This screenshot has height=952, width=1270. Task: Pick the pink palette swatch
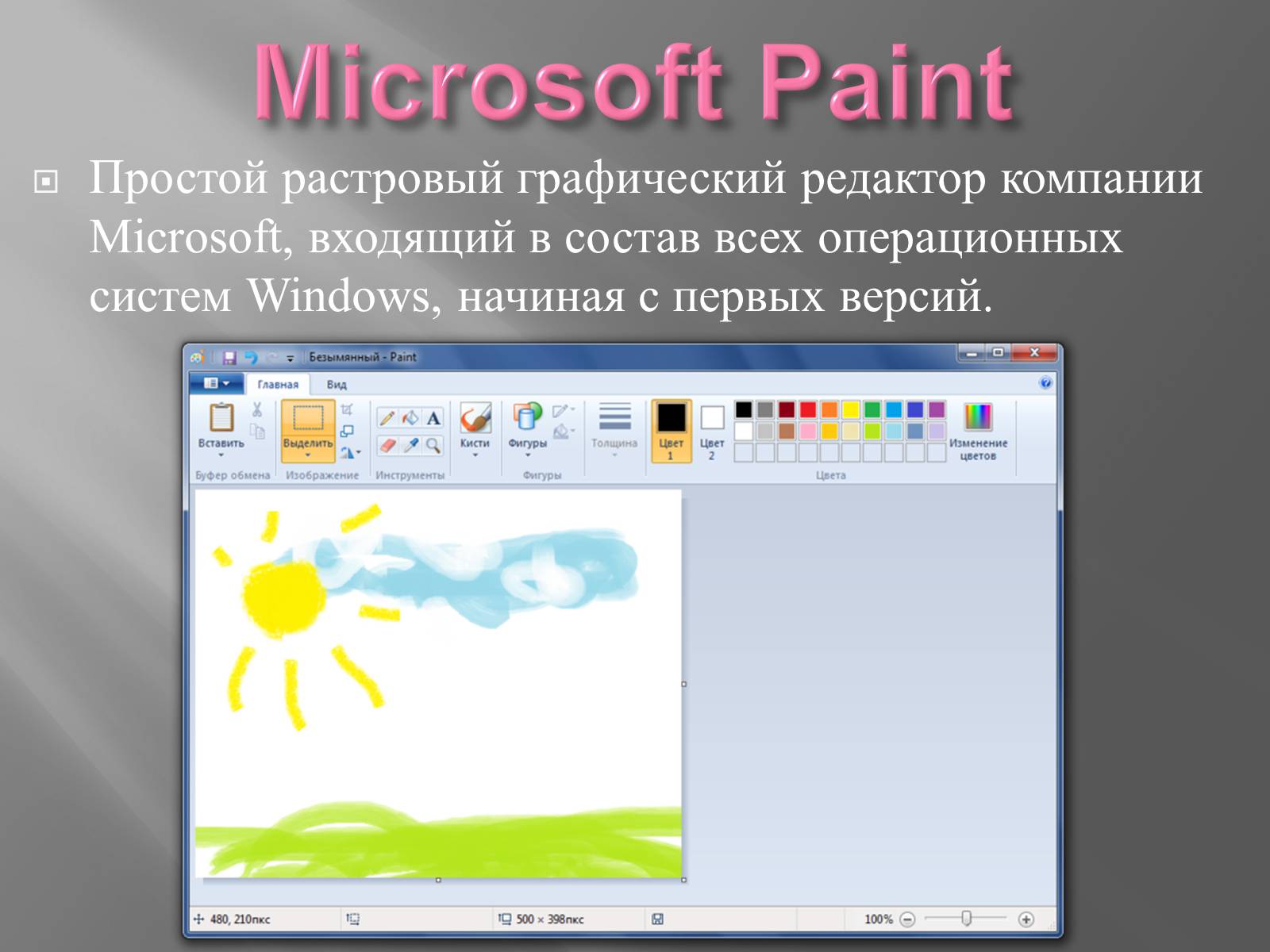[x=808, y=431]
